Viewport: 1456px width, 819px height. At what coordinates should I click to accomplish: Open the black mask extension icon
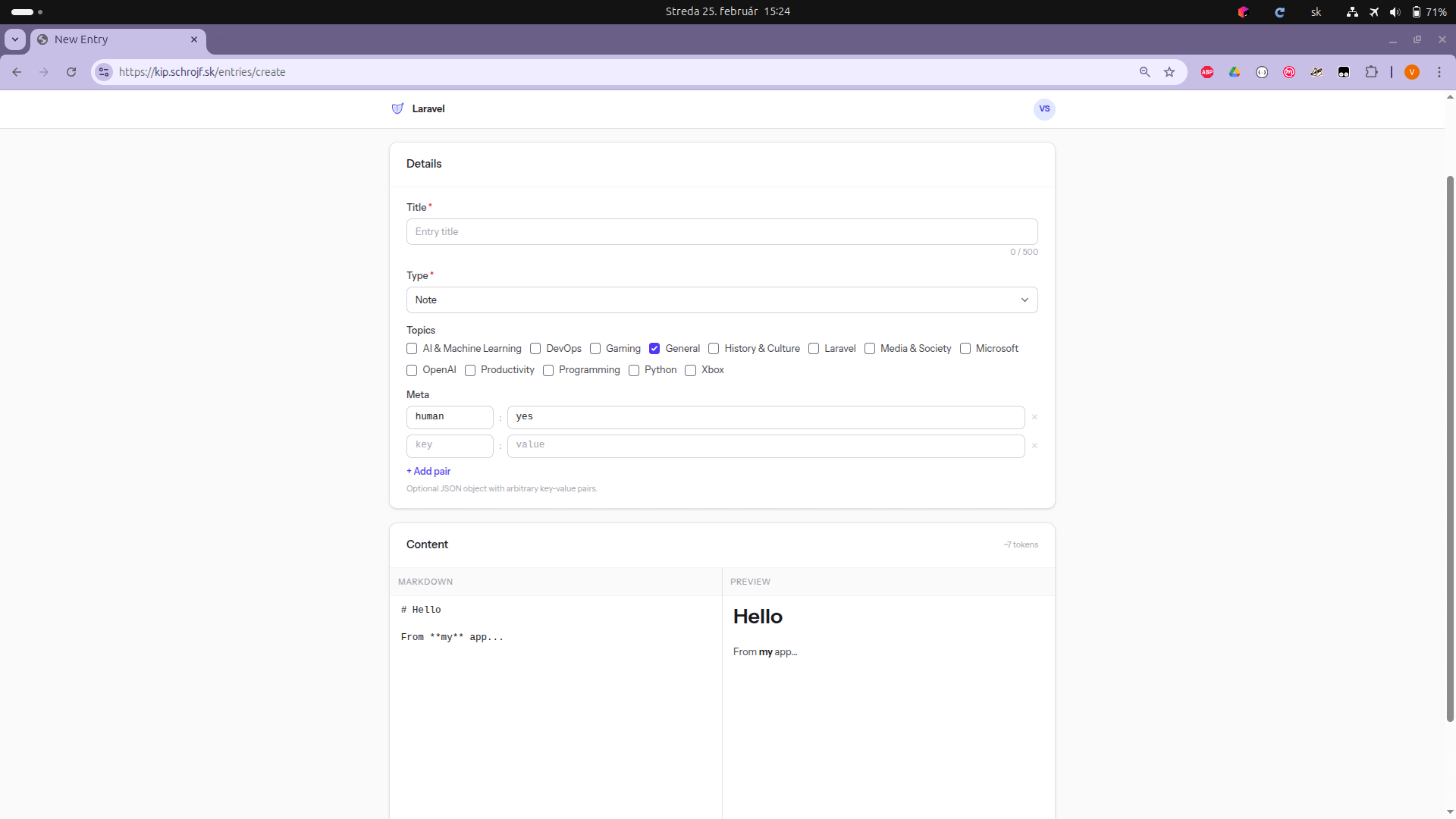1344,72
